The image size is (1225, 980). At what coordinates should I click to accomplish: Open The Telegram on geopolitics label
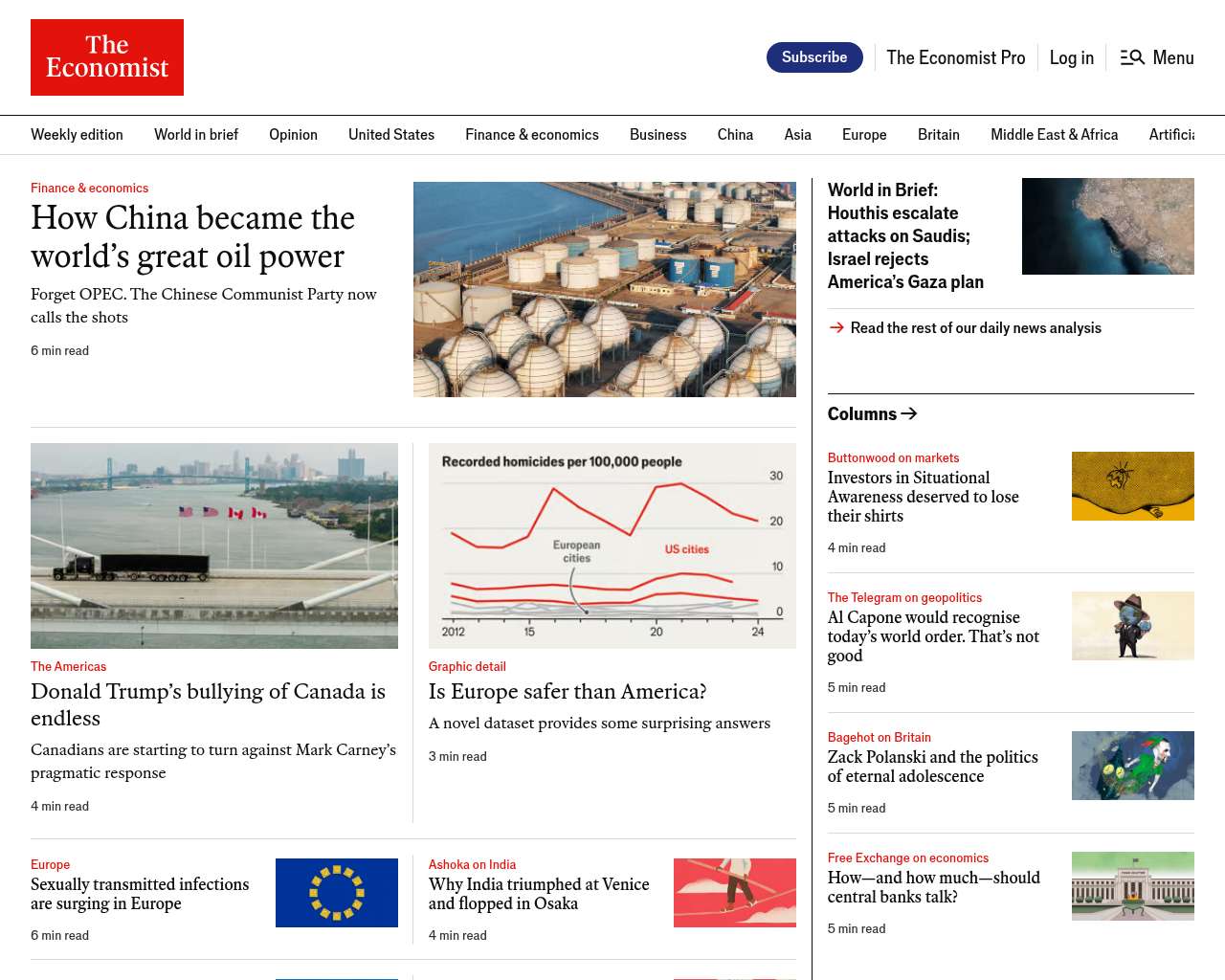pos(904,598)
